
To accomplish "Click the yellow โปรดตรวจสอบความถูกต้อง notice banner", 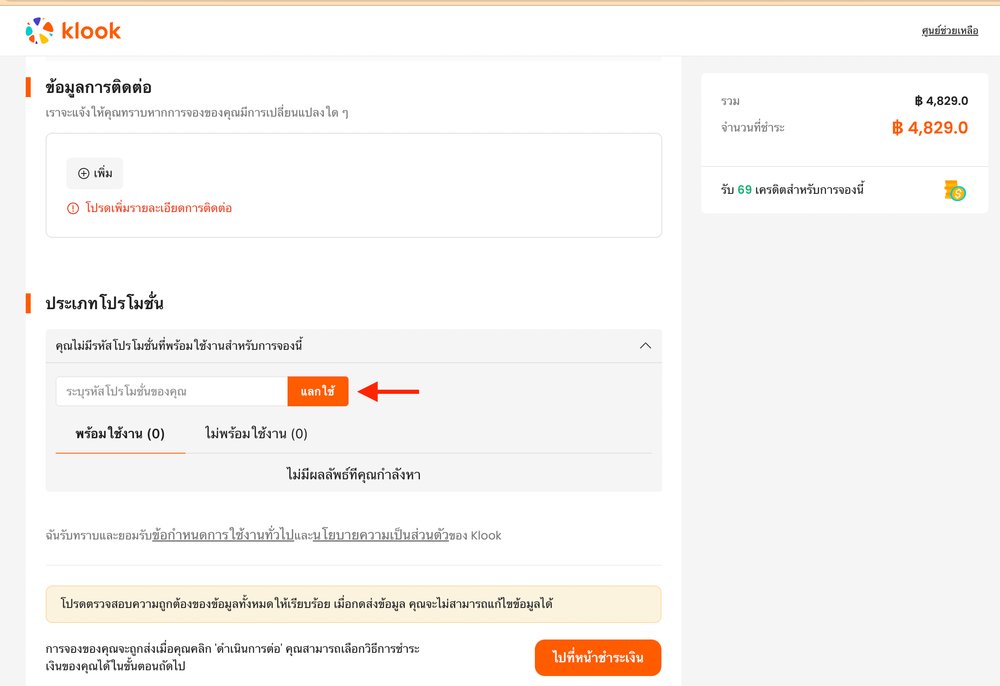I will [353, 604].
